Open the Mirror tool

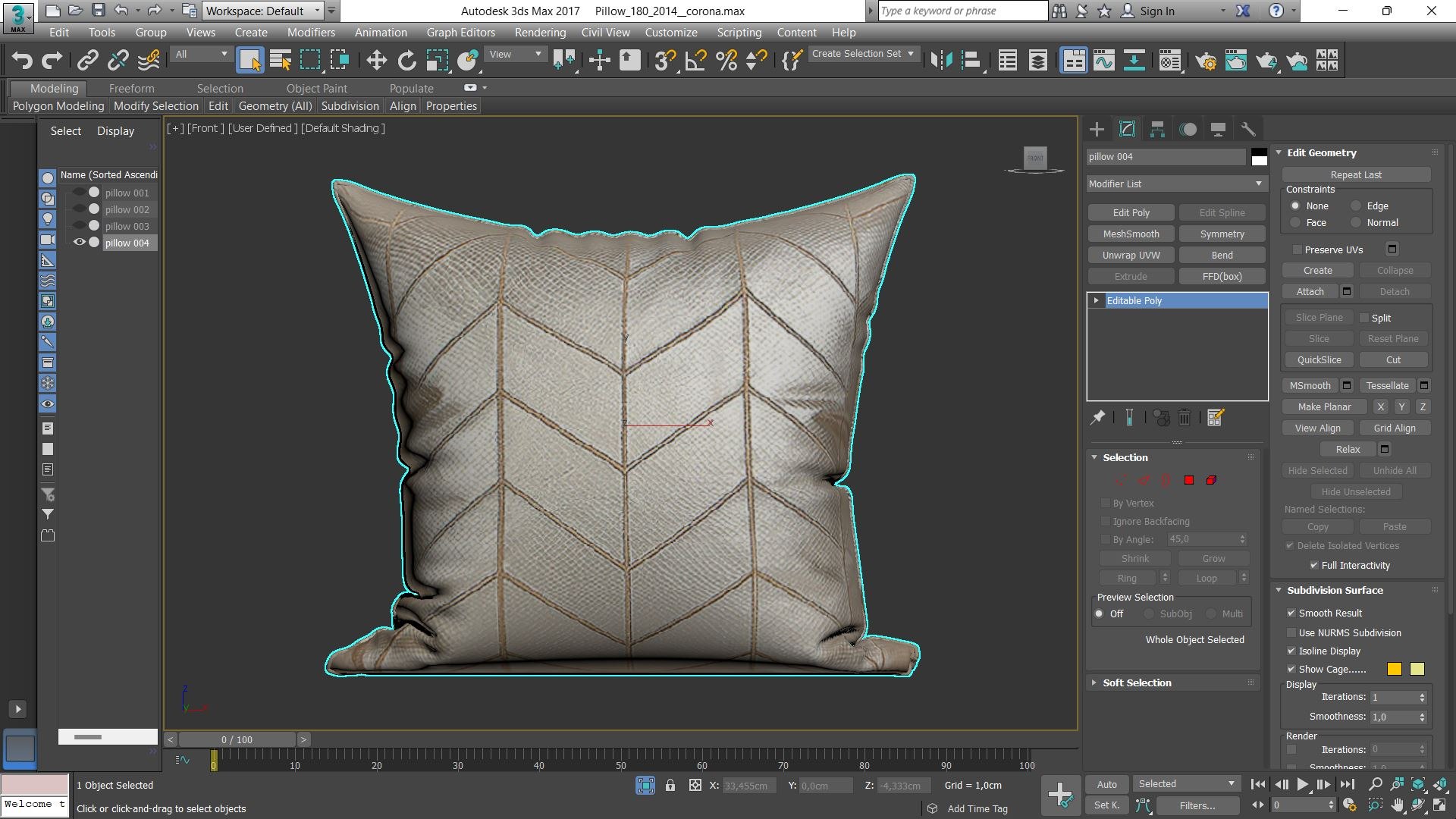click(941, 61)
